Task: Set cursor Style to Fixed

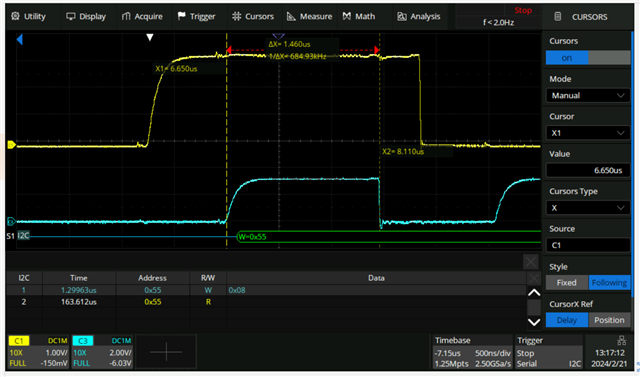Action: [567, 282]
